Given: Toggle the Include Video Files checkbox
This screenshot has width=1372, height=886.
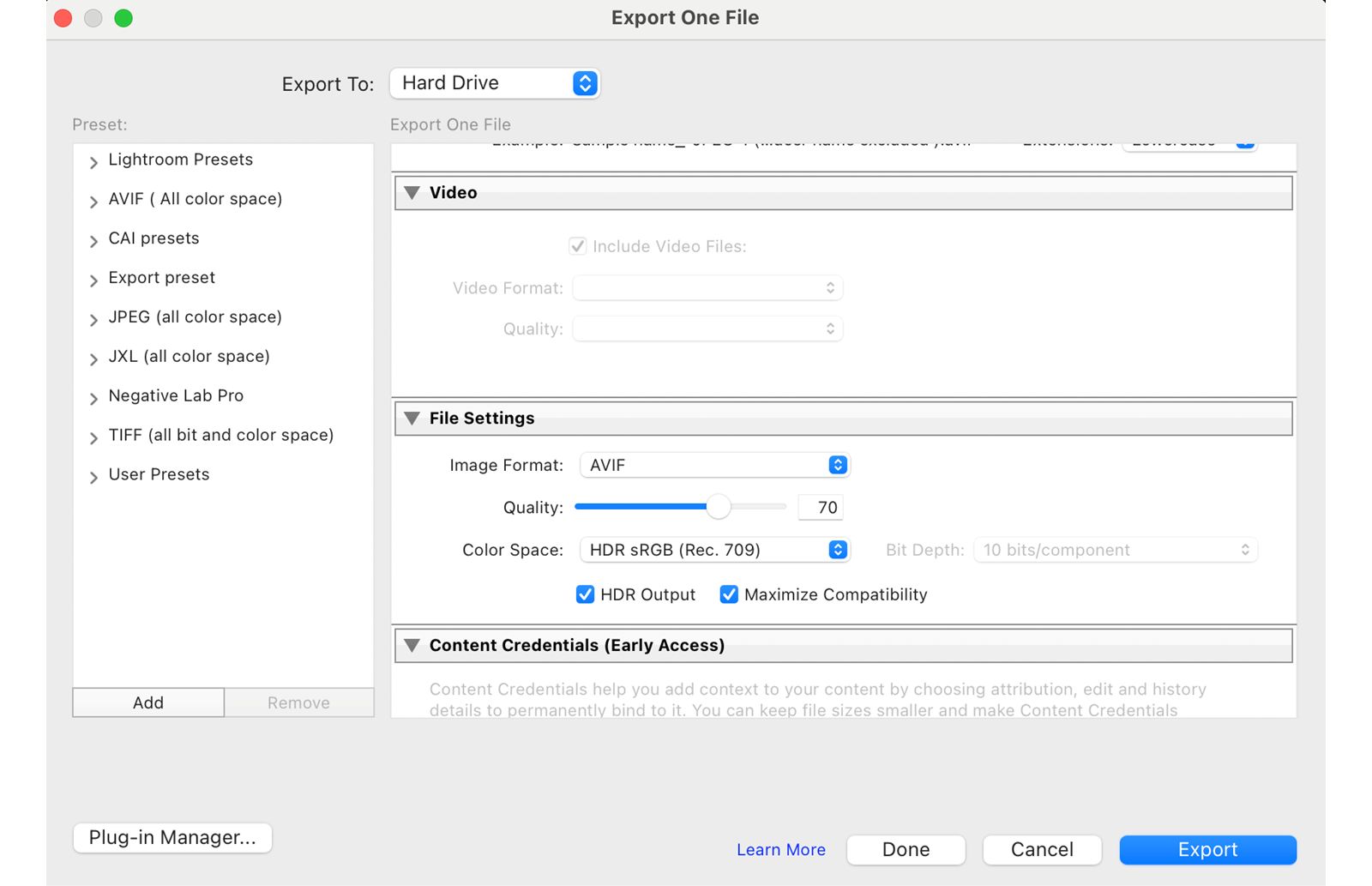Looking at the screenshot, I should [577, 246].
